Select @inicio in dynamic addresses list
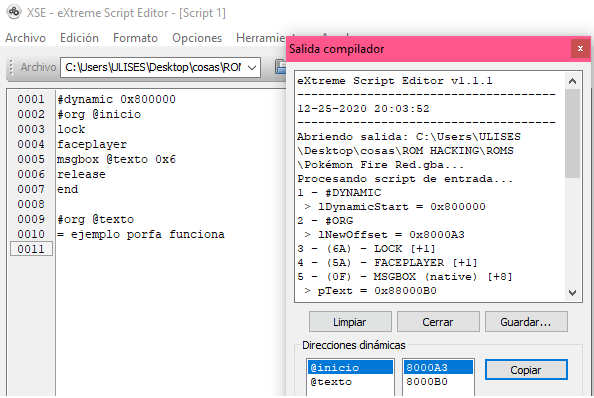This screenshot has height=398, width=594. tap(350, 367)
